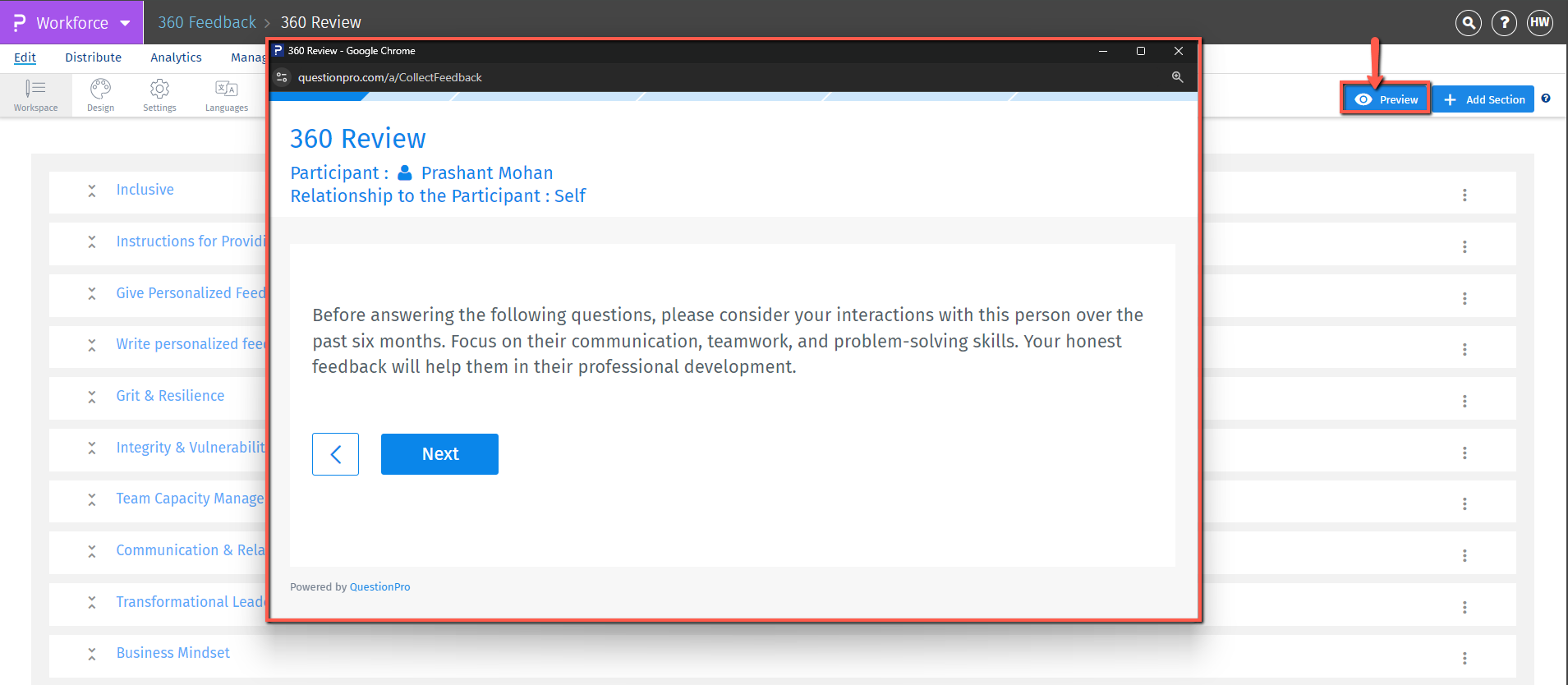The image size is (1568, 685).
Task: Click the Prashant Mohan participant name
Action: coord(487,173)
